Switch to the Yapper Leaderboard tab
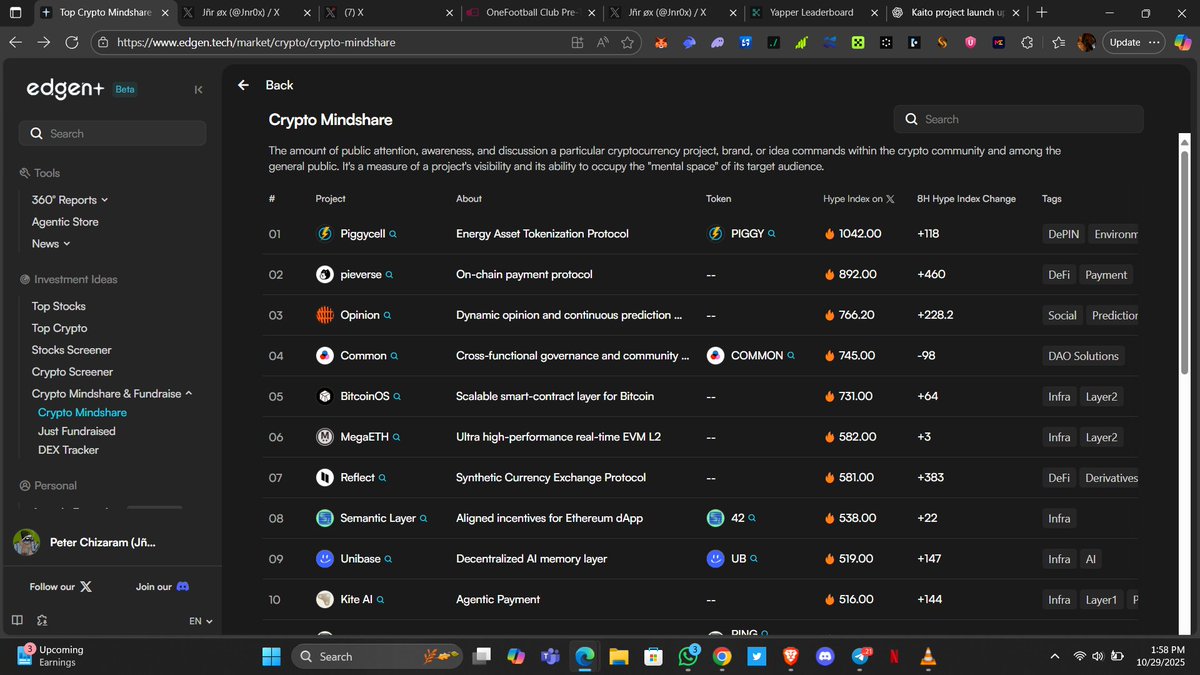Image resolution: width=1200 pixels, height=675 pixels. point(815,12)
